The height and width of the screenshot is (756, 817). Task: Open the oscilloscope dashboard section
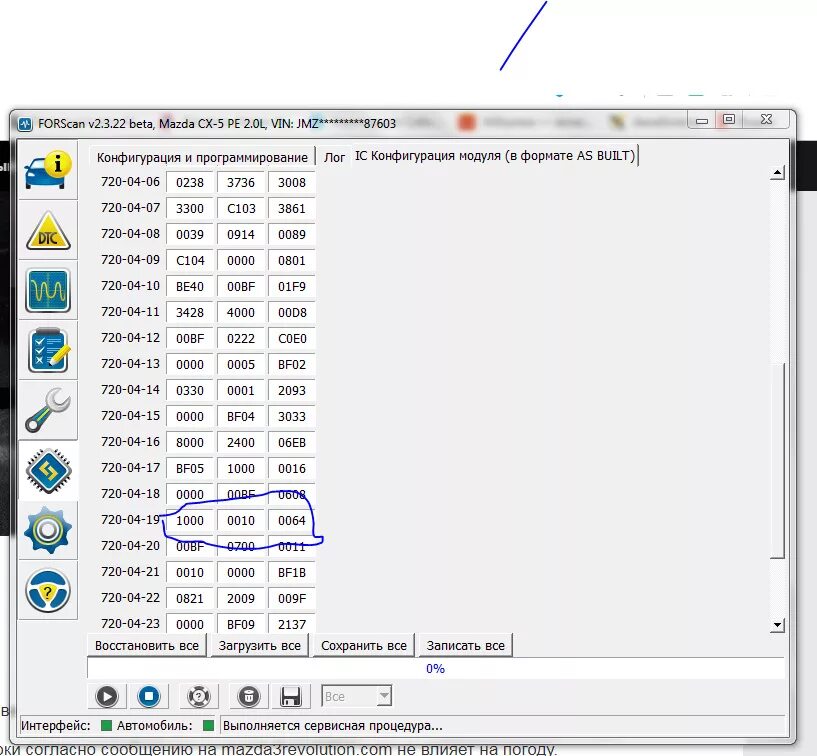(48, 290)
